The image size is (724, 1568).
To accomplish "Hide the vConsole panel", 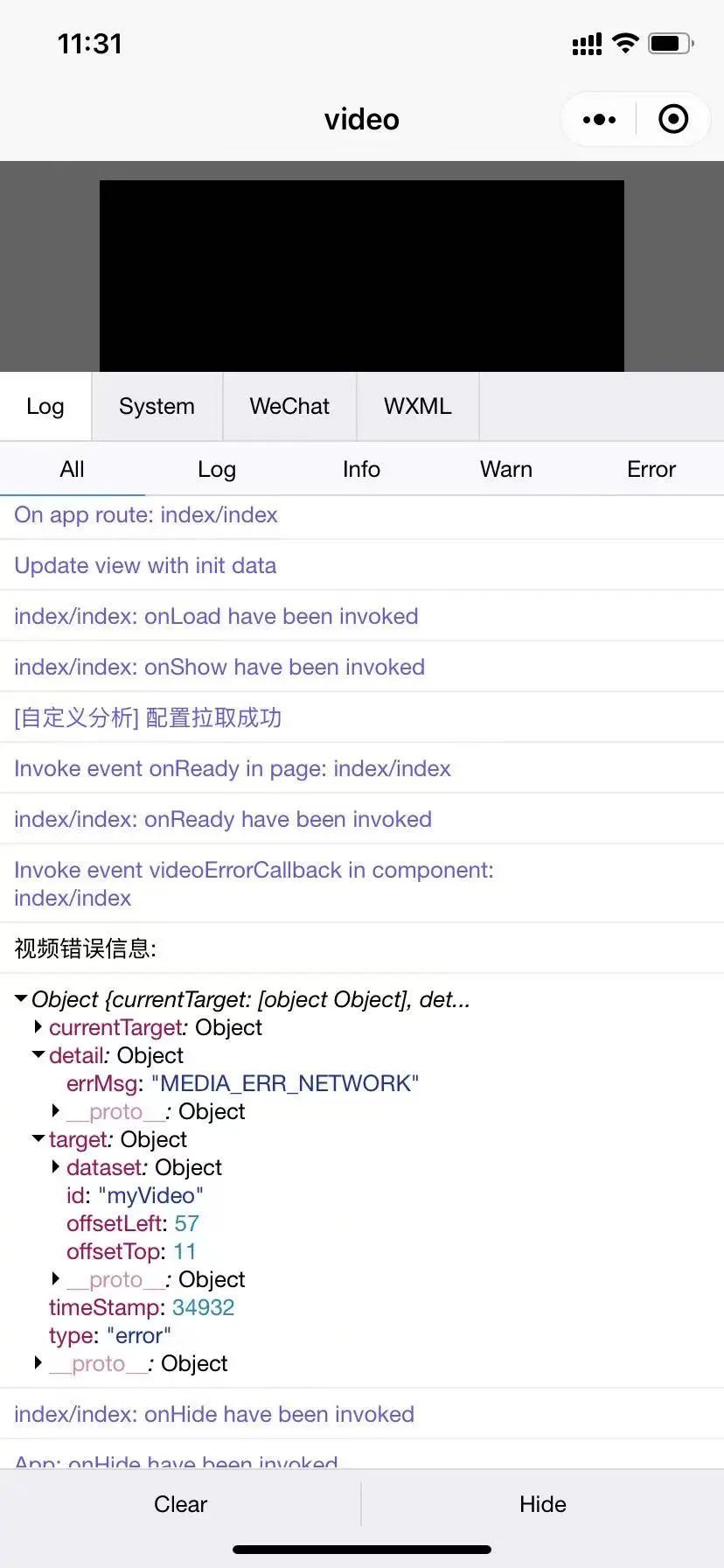I will (543, 1503).
